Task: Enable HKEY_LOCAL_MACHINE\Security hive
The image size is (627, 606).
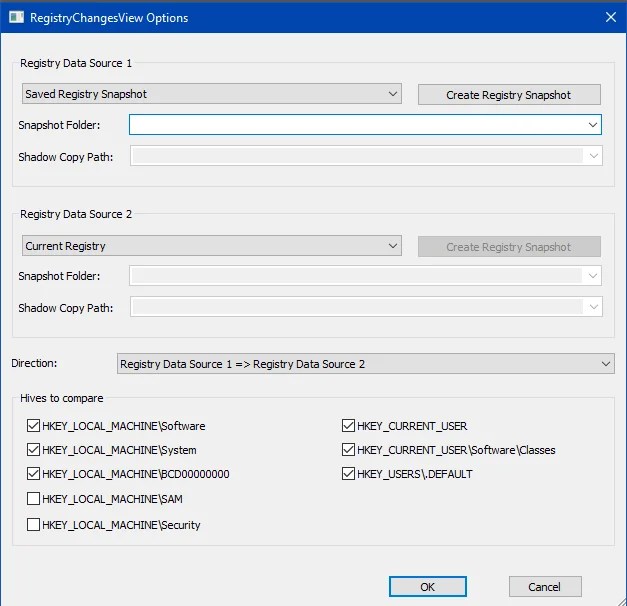Action: [33, 524]
